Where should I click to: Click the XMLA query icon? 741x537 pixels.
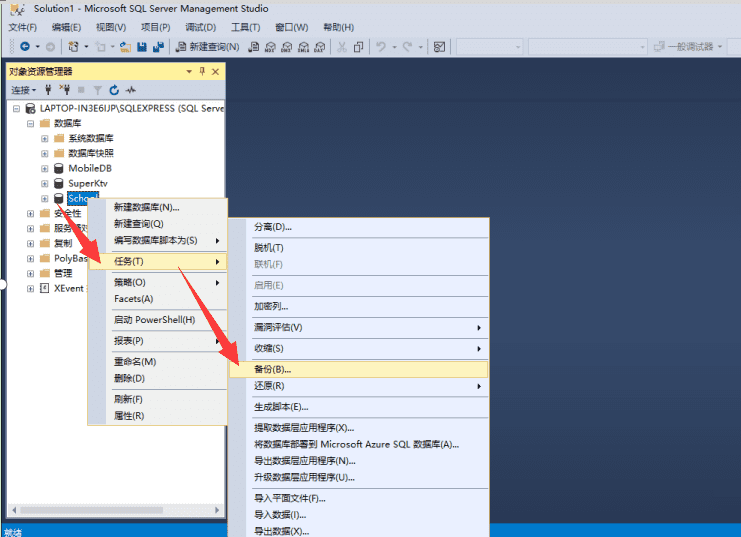303,46
